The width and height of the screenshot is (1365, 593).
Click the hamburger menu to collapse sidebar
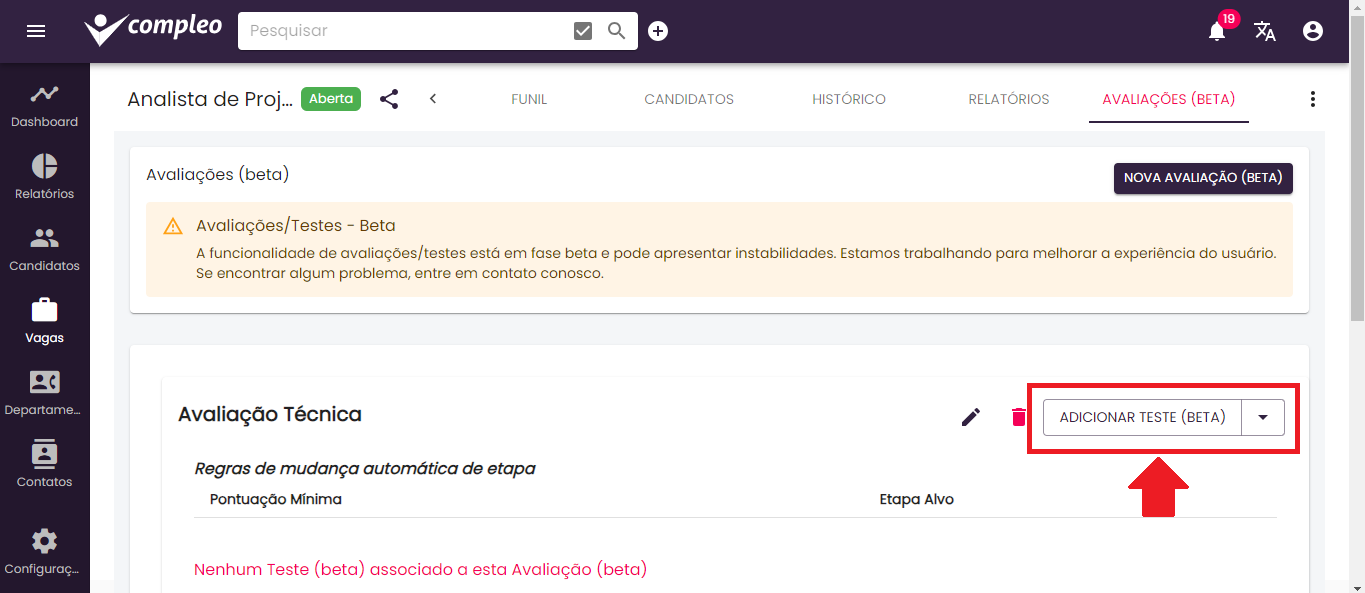36,31
